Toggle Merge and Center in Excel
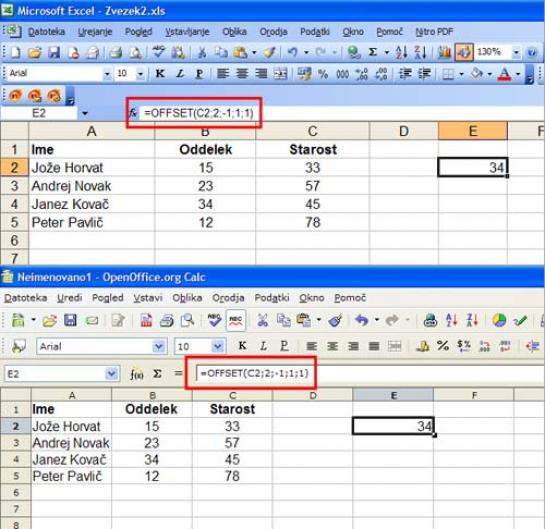545x529 pixels. (280, 74)
